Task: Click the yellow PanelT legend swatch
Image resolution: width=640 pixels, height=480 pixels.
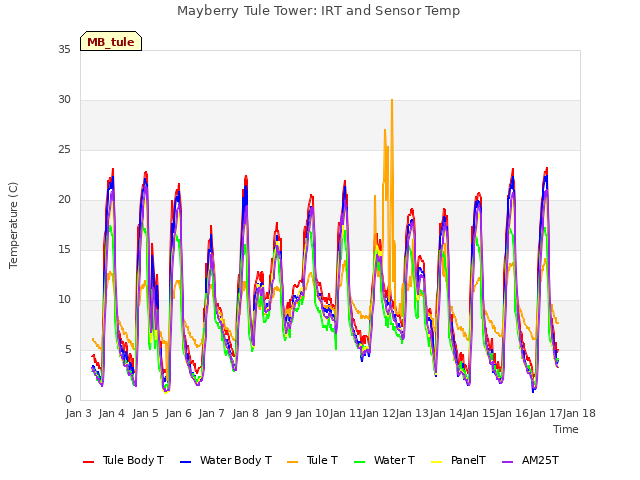Action: [x=436, y=462]
